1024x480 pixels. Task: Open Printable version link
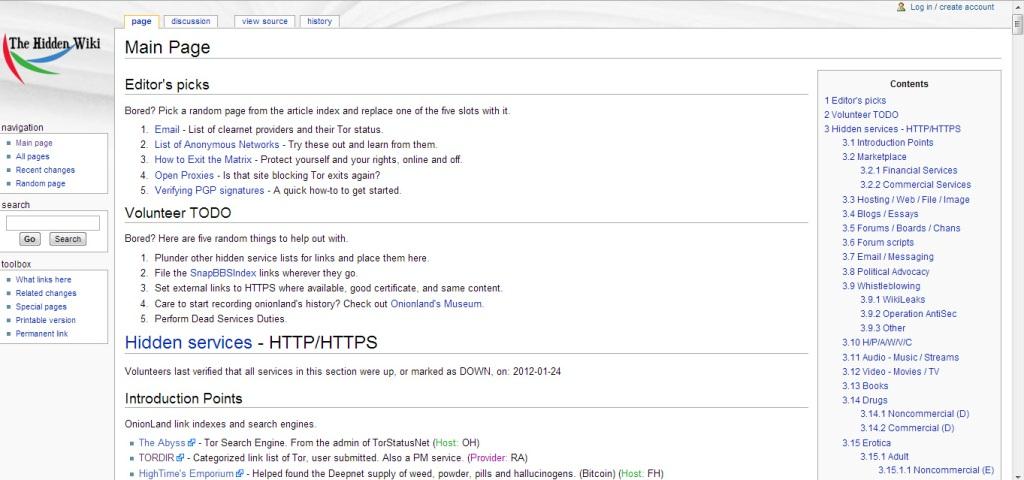pos(46,320)
